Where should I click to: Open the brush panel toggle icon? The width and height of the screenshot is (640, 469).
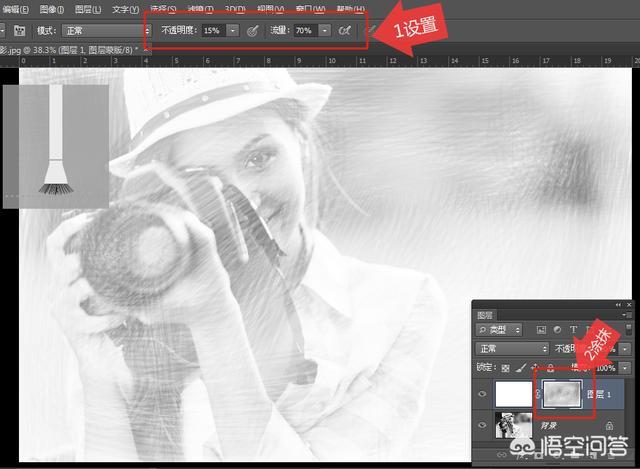[20, 31]
